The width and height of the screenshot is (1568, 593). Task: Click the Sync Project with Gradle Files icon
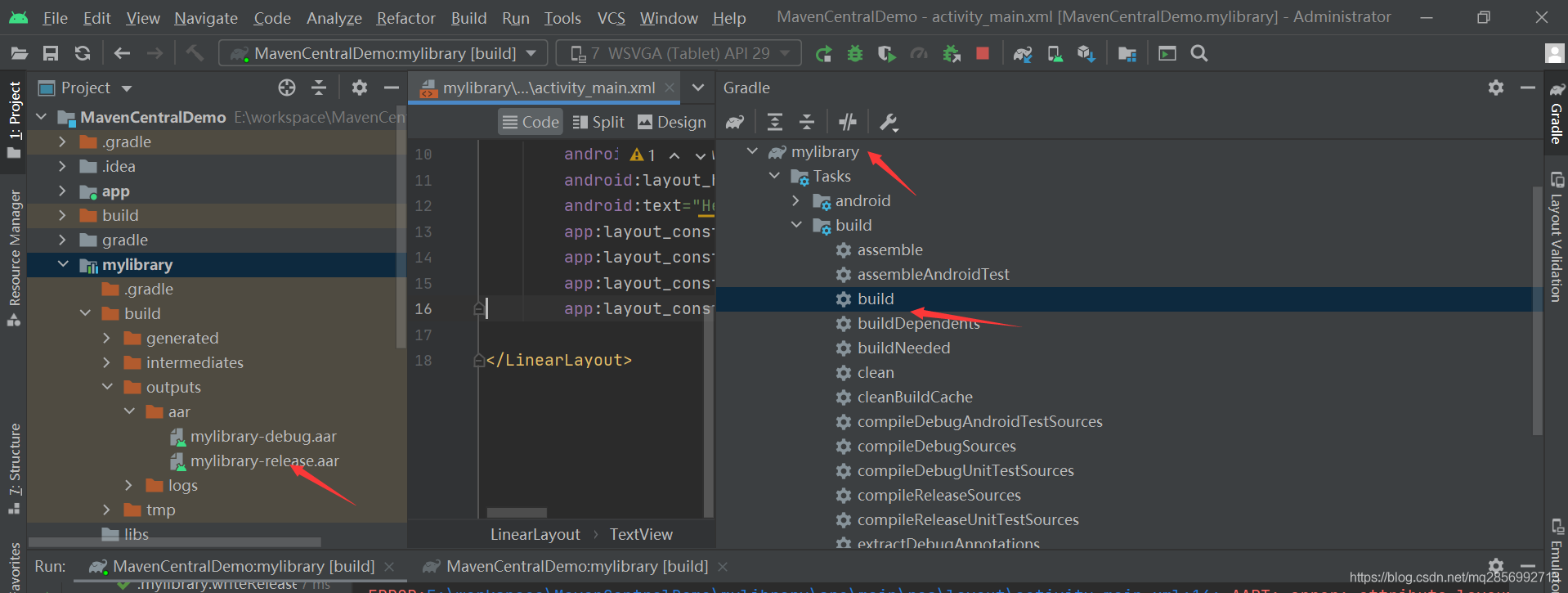(1023, 54)
